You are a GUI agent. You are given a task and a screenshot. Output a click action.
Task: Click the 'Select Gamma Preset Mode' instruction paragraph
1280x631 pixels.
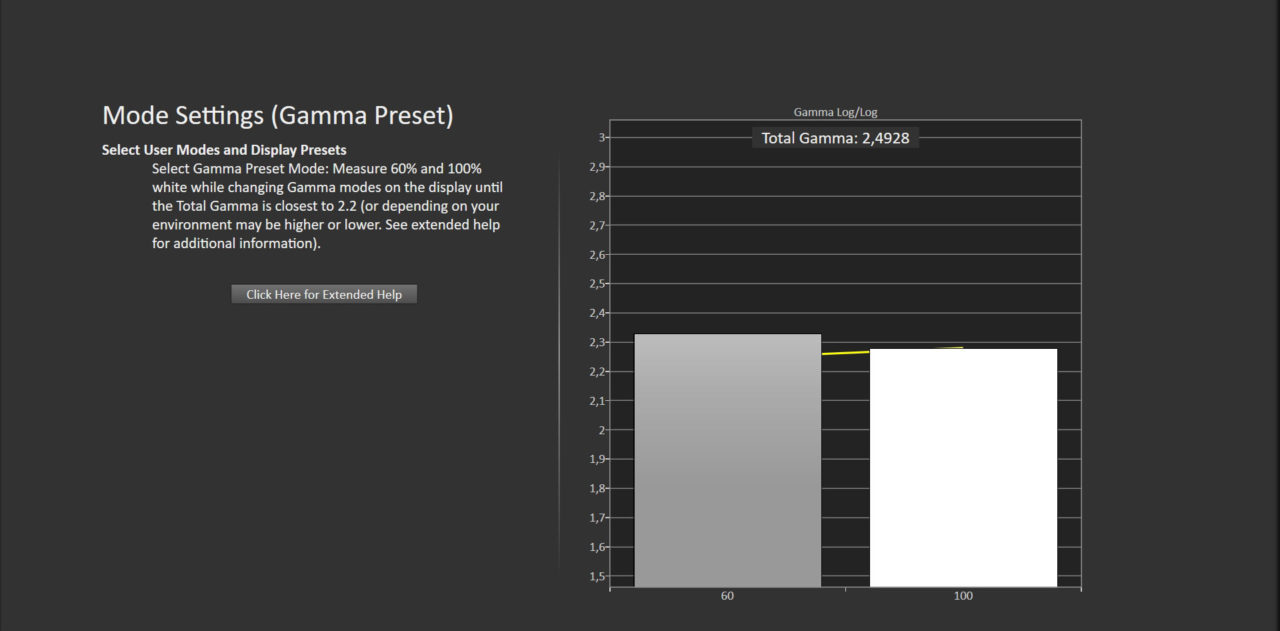coord(327,205)
